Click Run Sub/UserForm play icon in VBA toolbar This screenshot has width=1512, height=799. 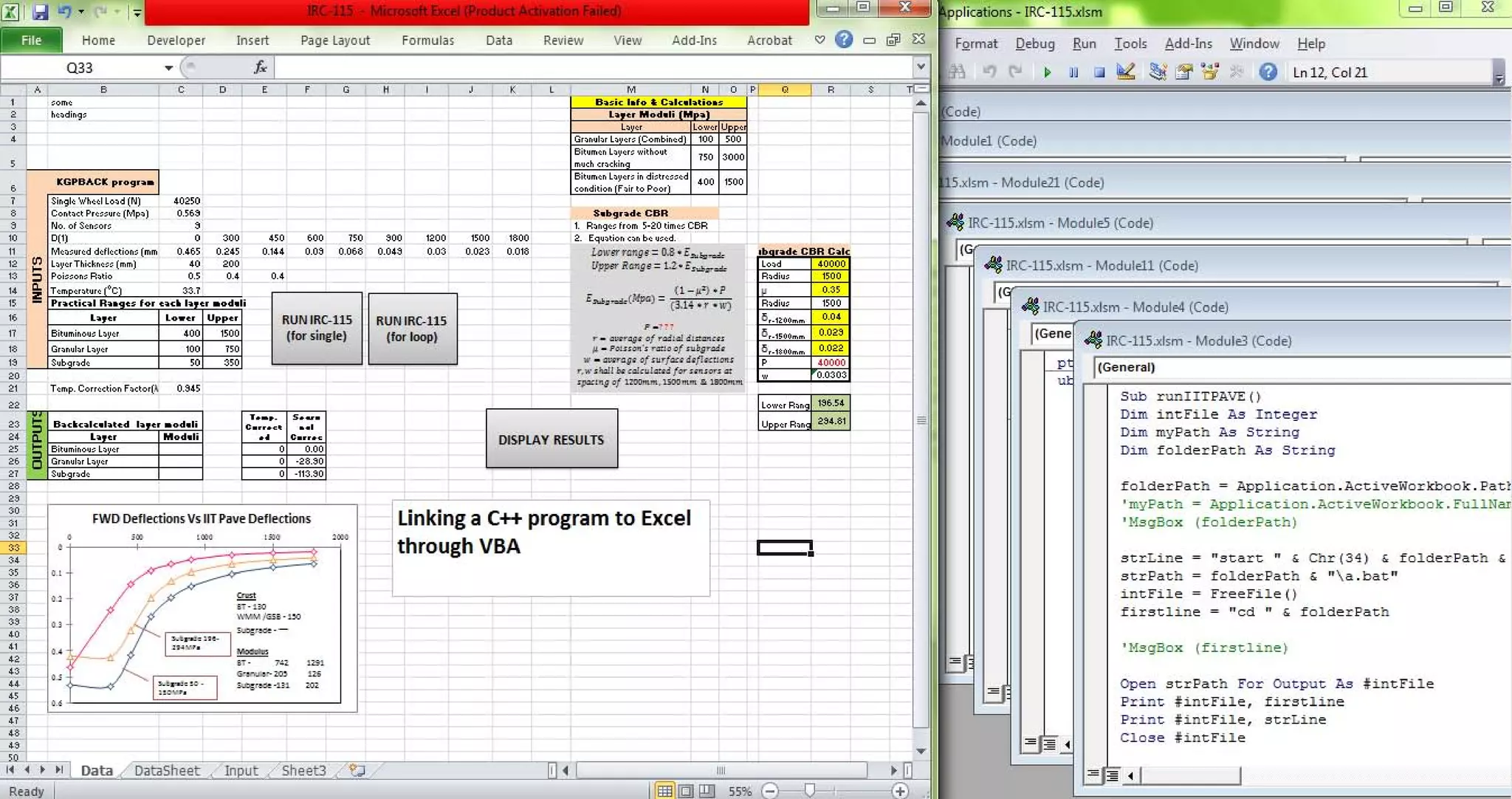(x=1047, y=72)
